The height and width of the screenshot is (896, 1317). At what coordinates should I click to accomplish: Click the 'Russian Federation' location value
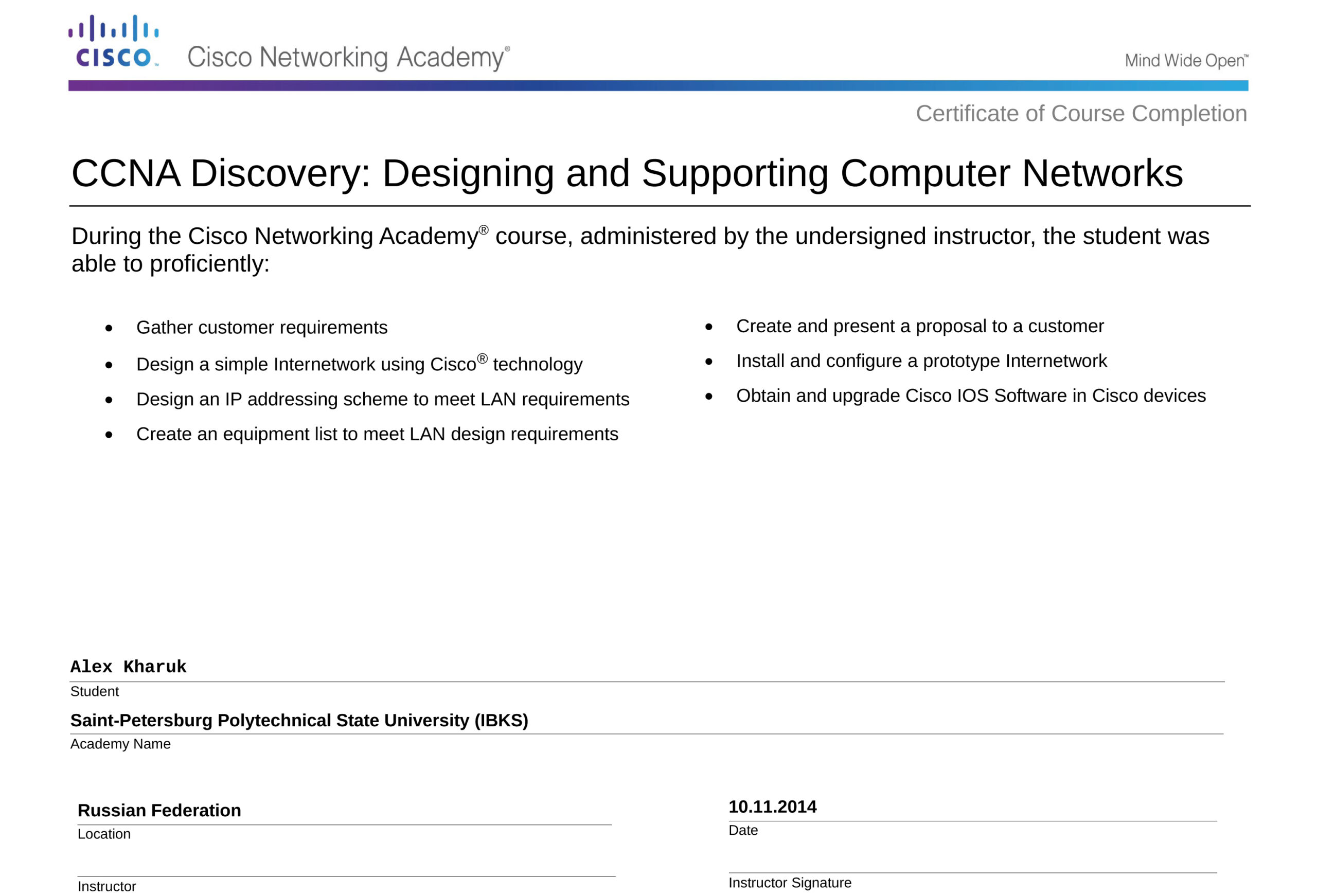(x=159, y=811)
